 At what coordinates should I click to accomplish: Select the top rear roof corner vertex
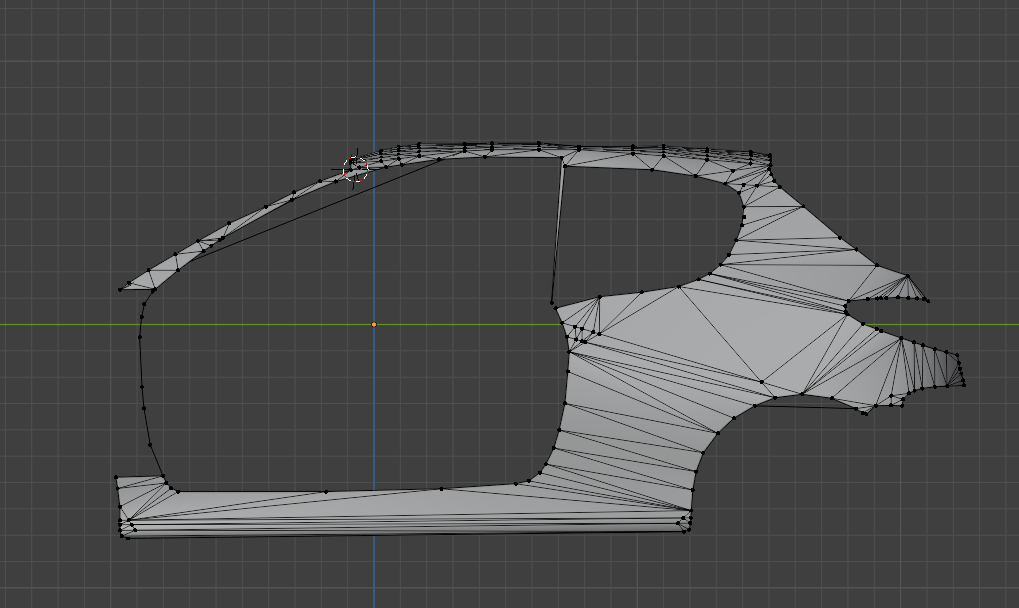tap(770, 155)
